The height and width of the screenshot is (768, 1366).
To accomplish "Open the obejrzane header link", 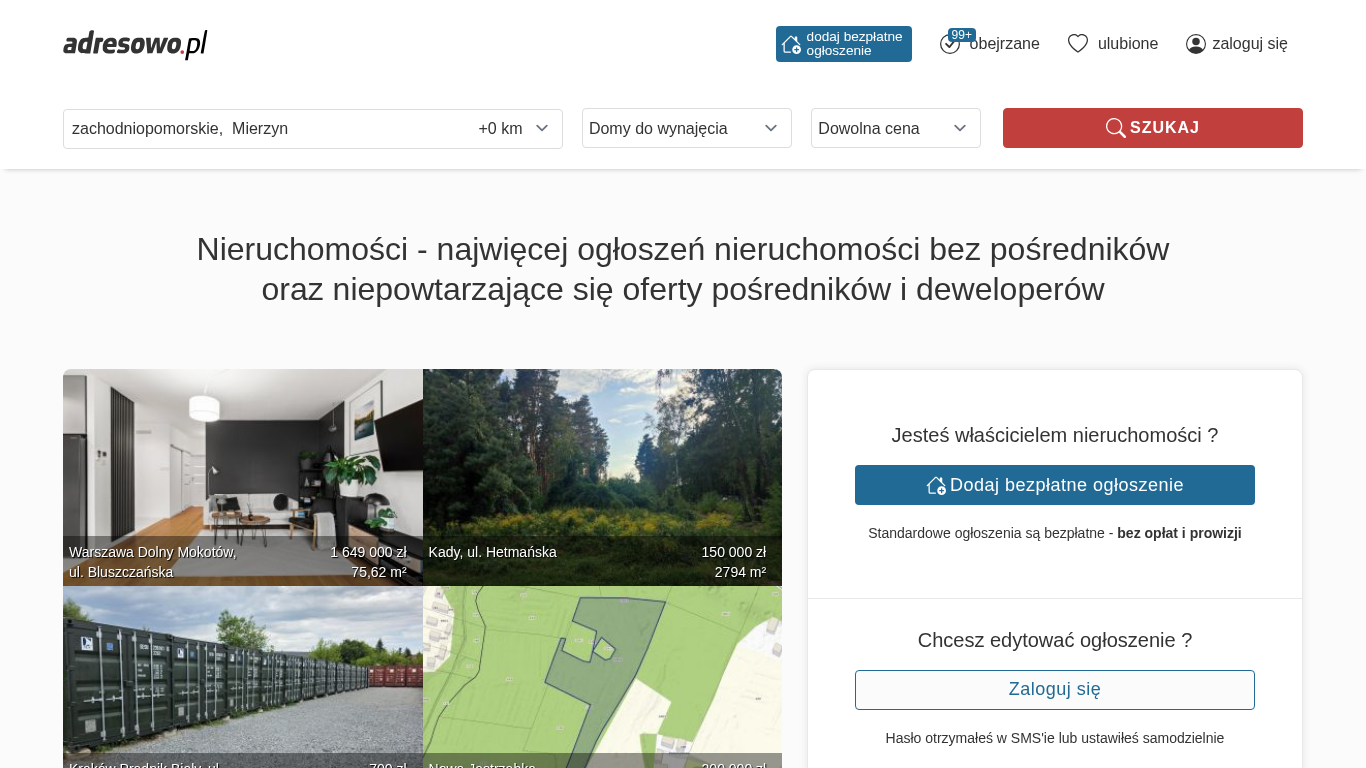I will [x=1004, y=44].
